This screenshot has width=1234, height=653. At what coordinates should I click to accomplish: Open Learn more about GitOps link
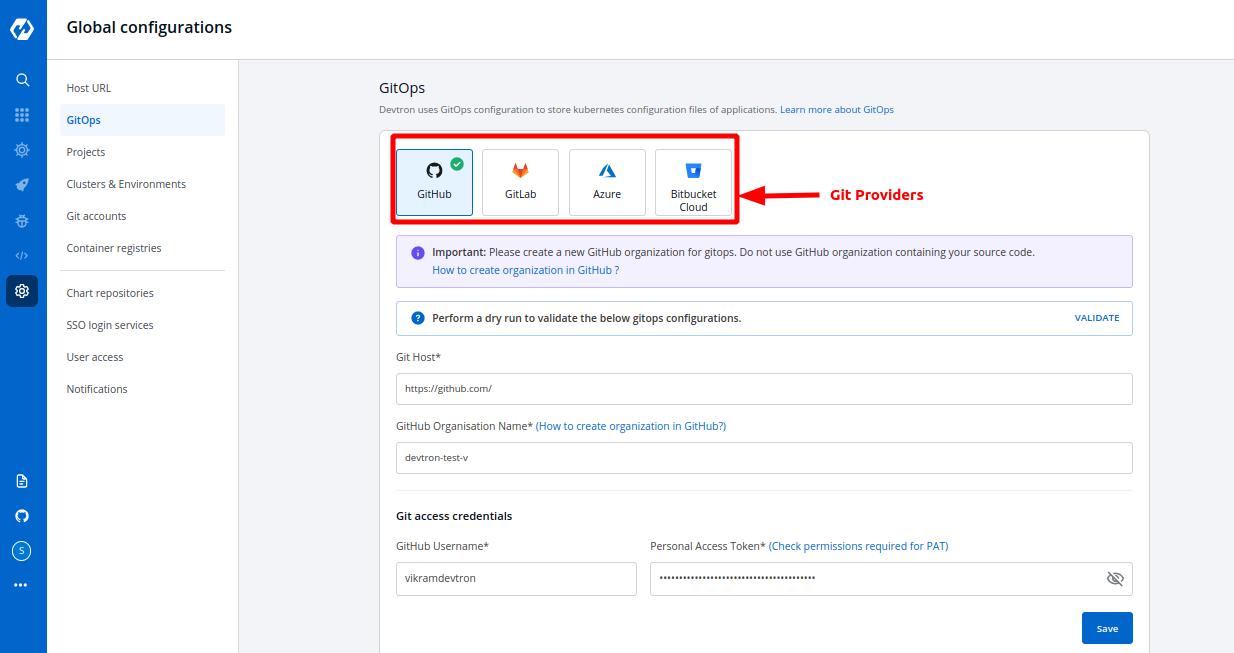click(x=837, y=109)
